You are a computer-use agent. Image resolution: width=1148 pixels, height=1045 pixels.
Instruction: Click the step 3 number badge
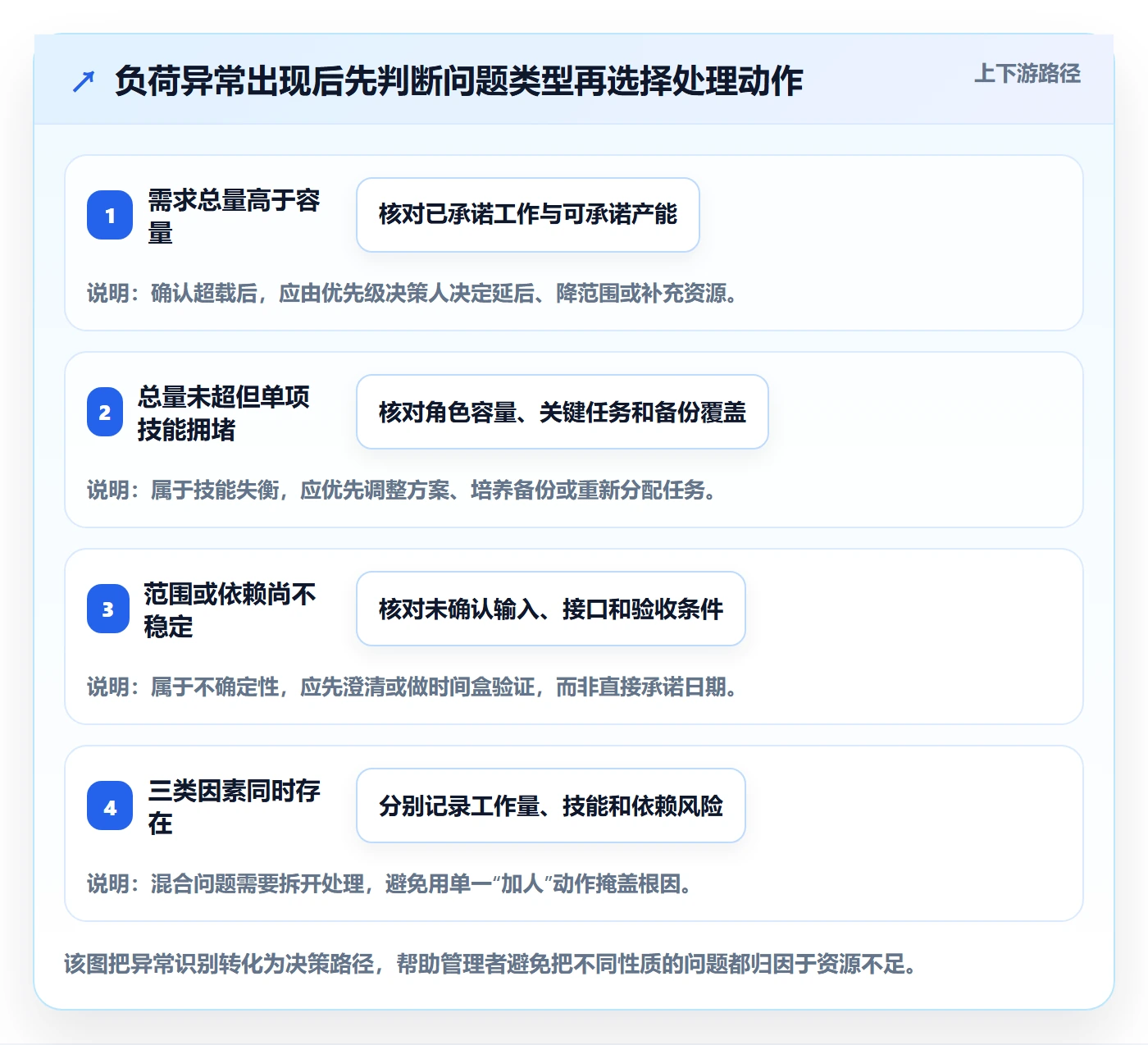click(108, 609)
